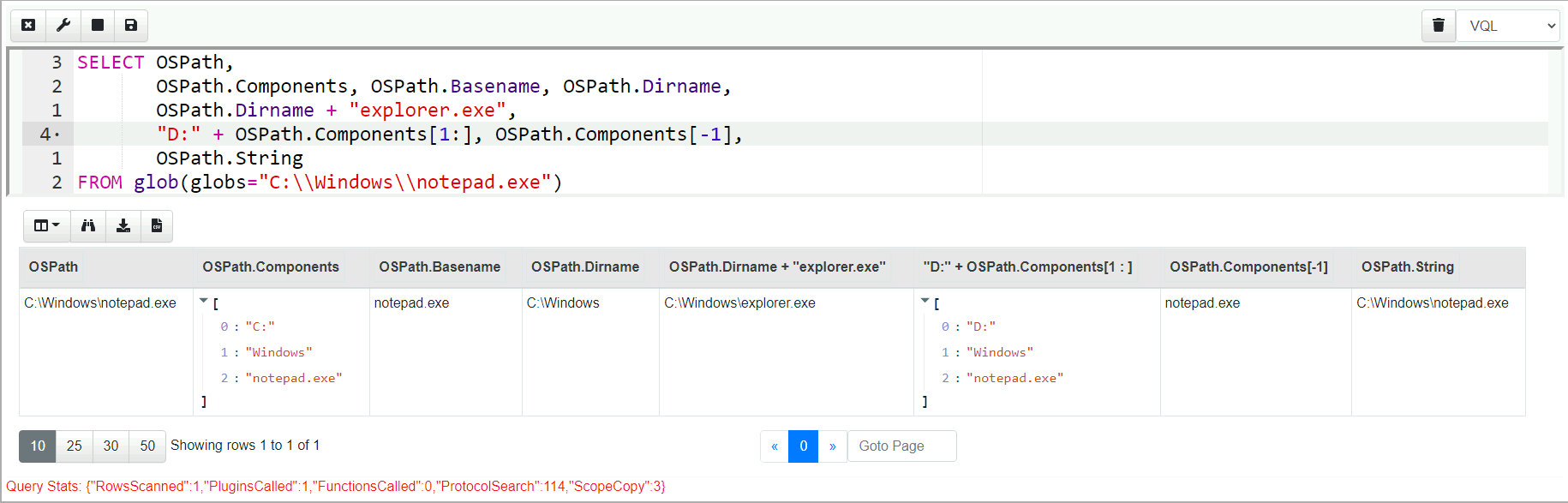The image size is (1568, 503).
Task: Collapse the OSPath.Components array
Action: pyautogui.click(x=204, y=302)
